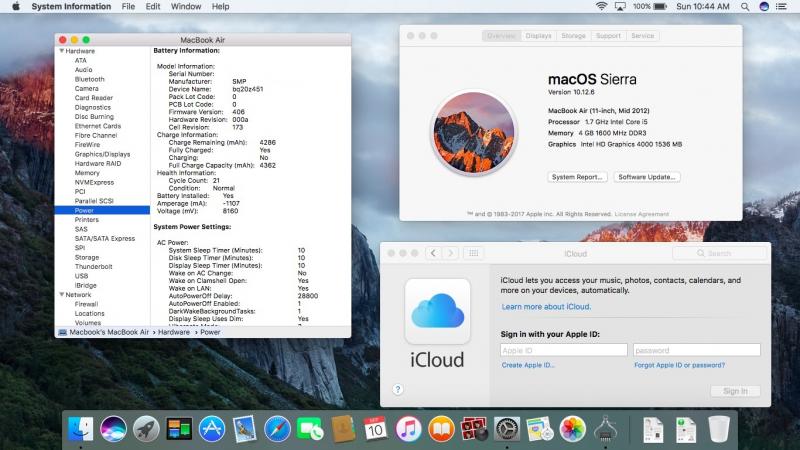The height and width of the screenshot is (450, 800).
Task: Collapse the Hardware section triangle
Action: (x=62, y=51)
